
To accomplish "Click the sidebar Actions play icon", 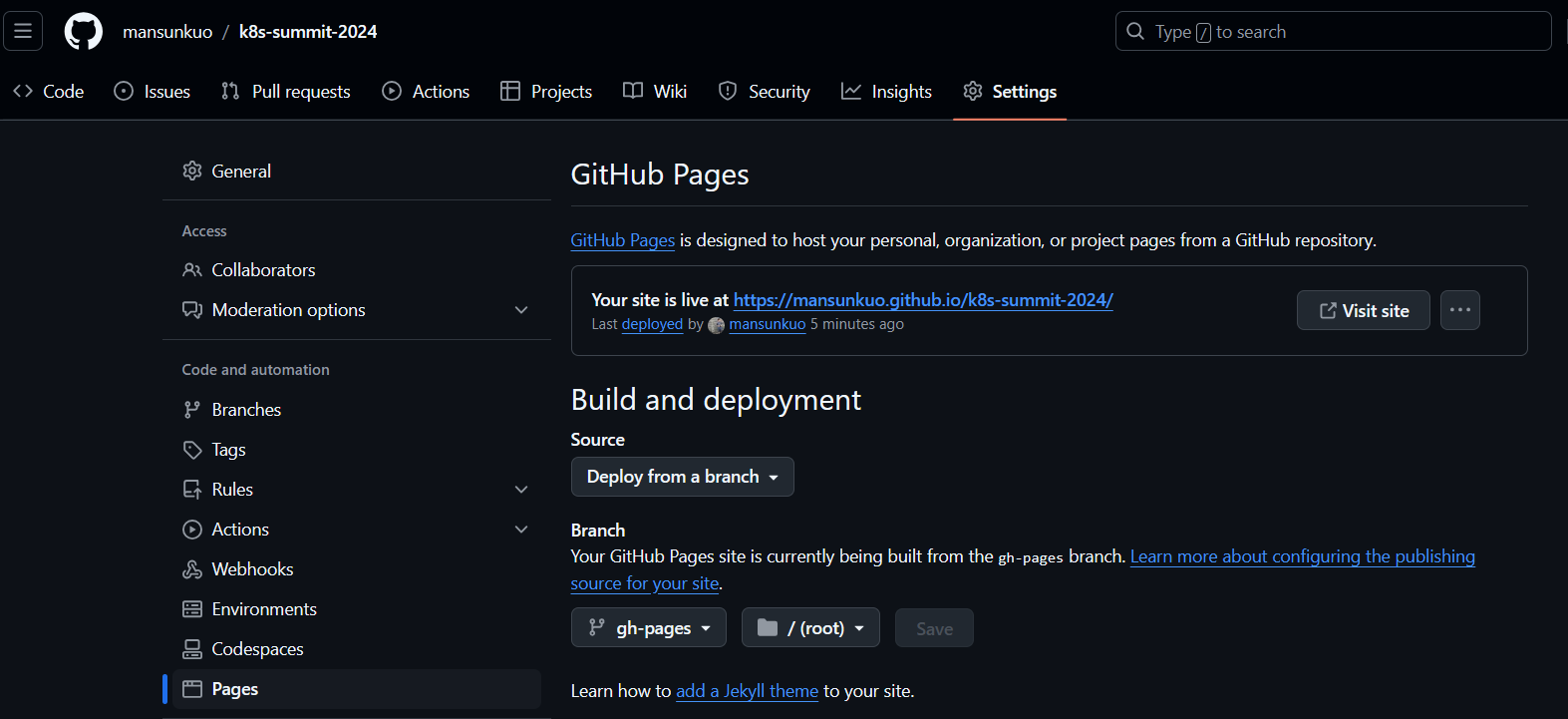I will (x=192, y=530).
